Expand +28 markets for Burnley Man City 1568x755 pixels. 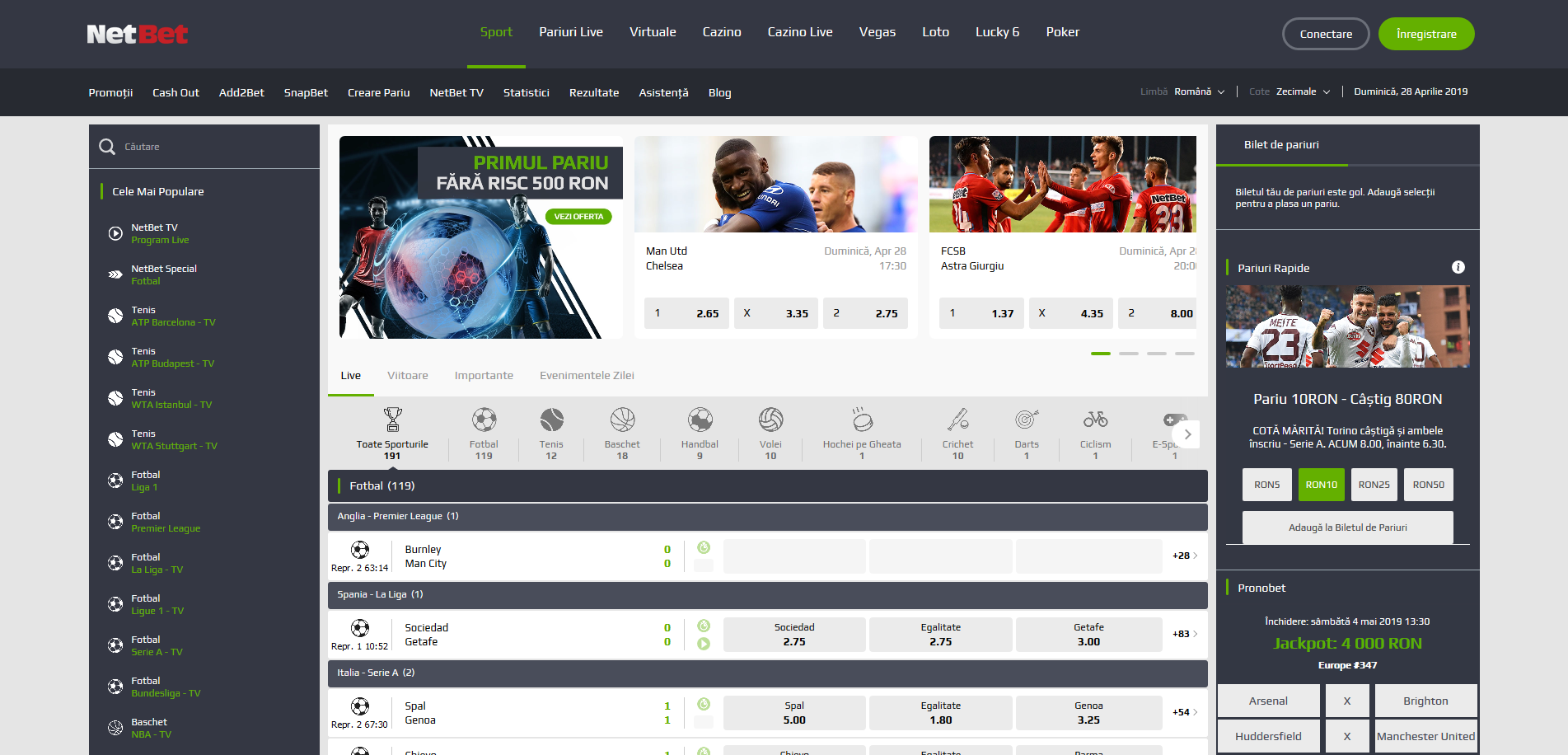(x=1185, y=556)
